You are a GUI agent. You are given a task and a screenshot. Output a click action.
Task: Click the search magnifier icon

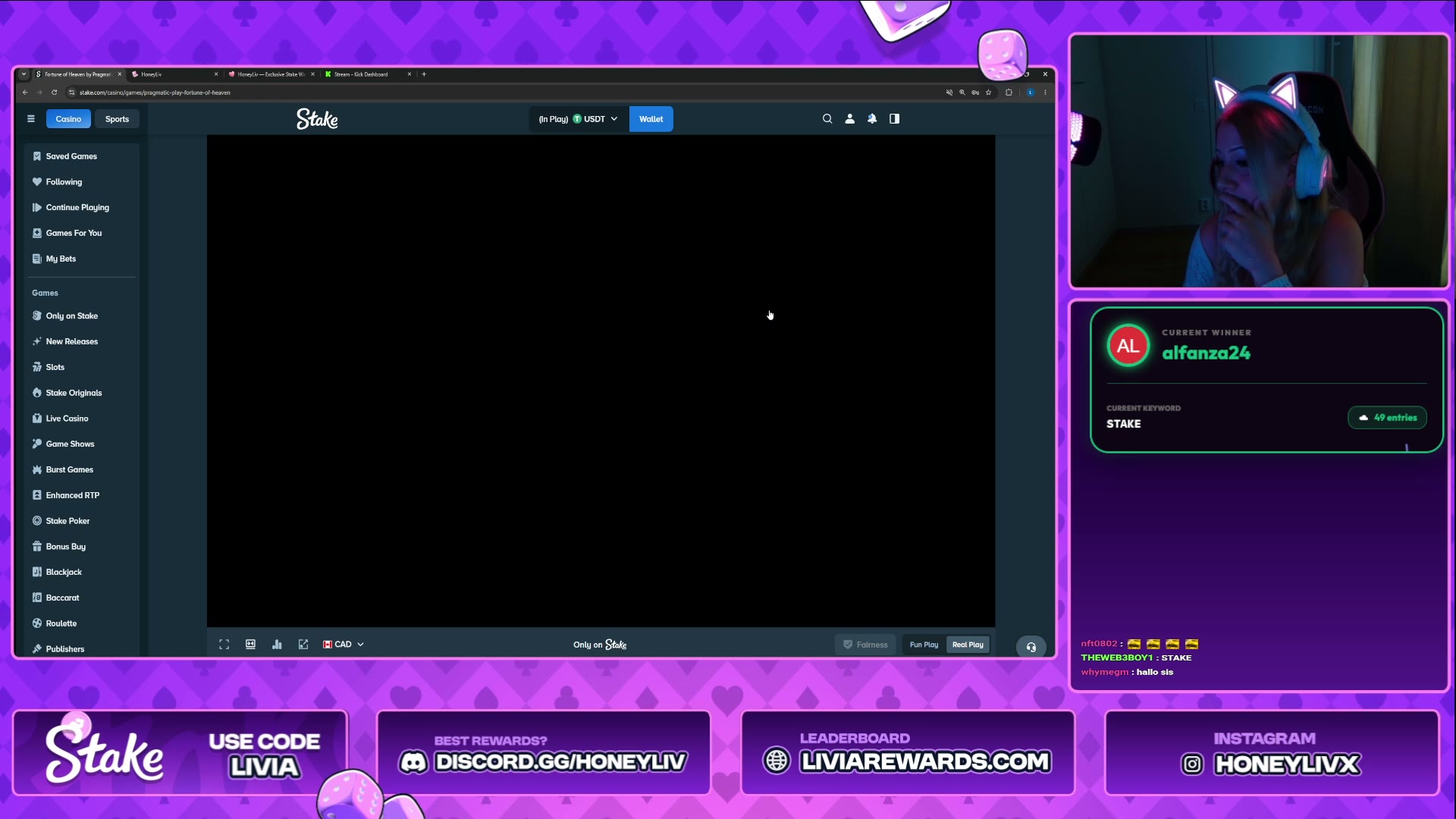tap(827, 119)
